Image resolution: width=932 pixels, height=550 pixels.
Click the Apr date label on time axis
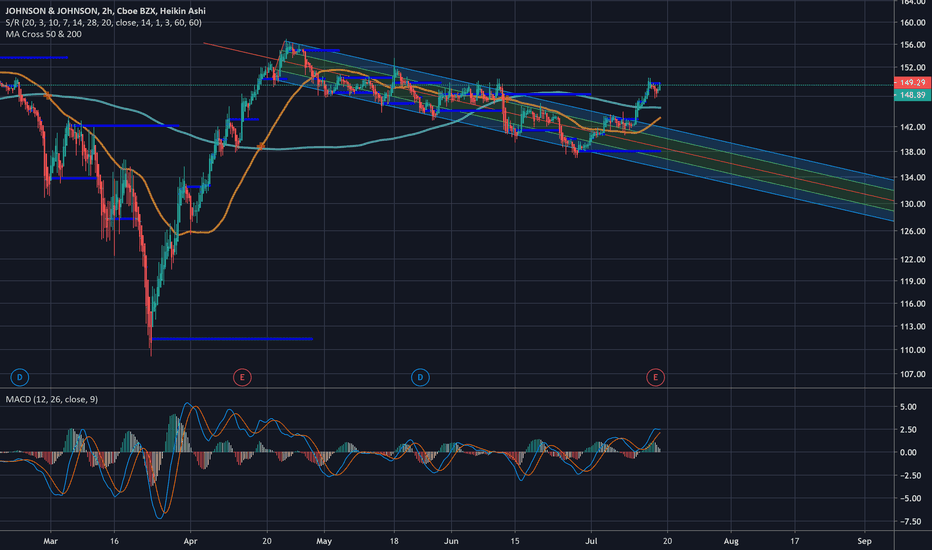click(x=190, y=540)
